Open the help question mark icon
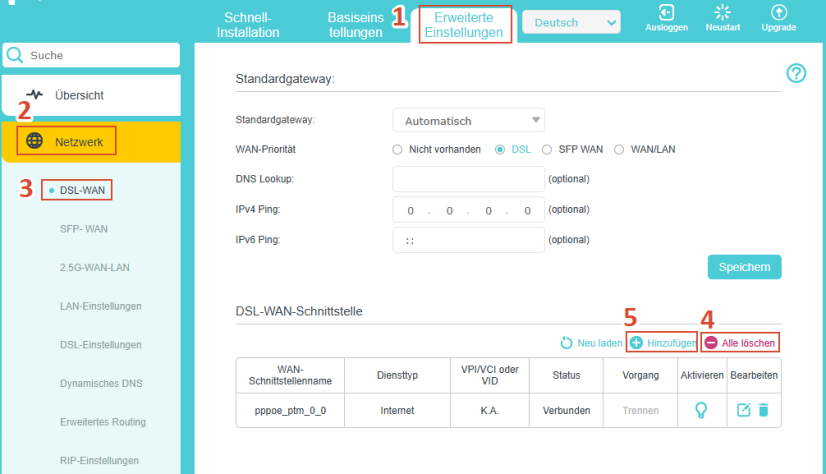 click(796, 73)
